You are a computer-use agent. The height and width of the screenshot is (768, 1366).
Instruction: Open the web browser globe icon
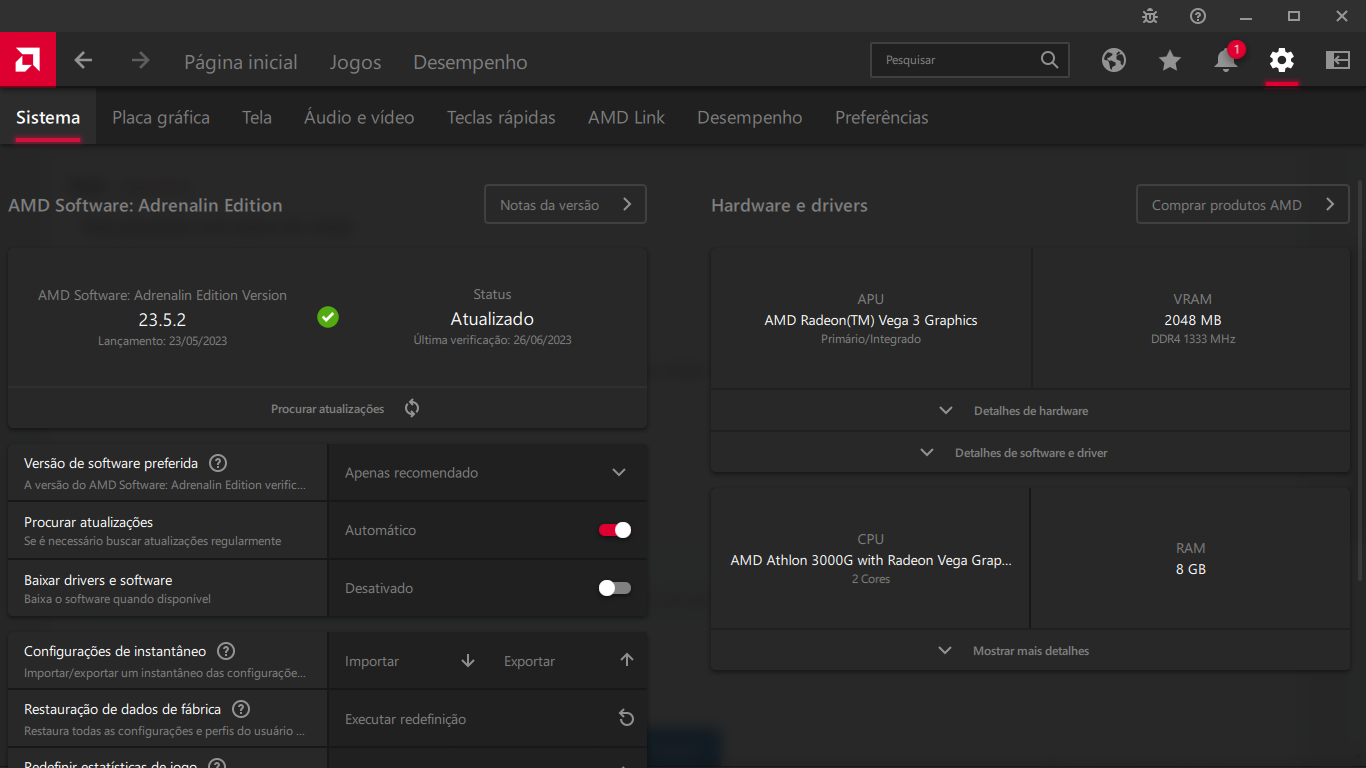tap(1114, 60)
